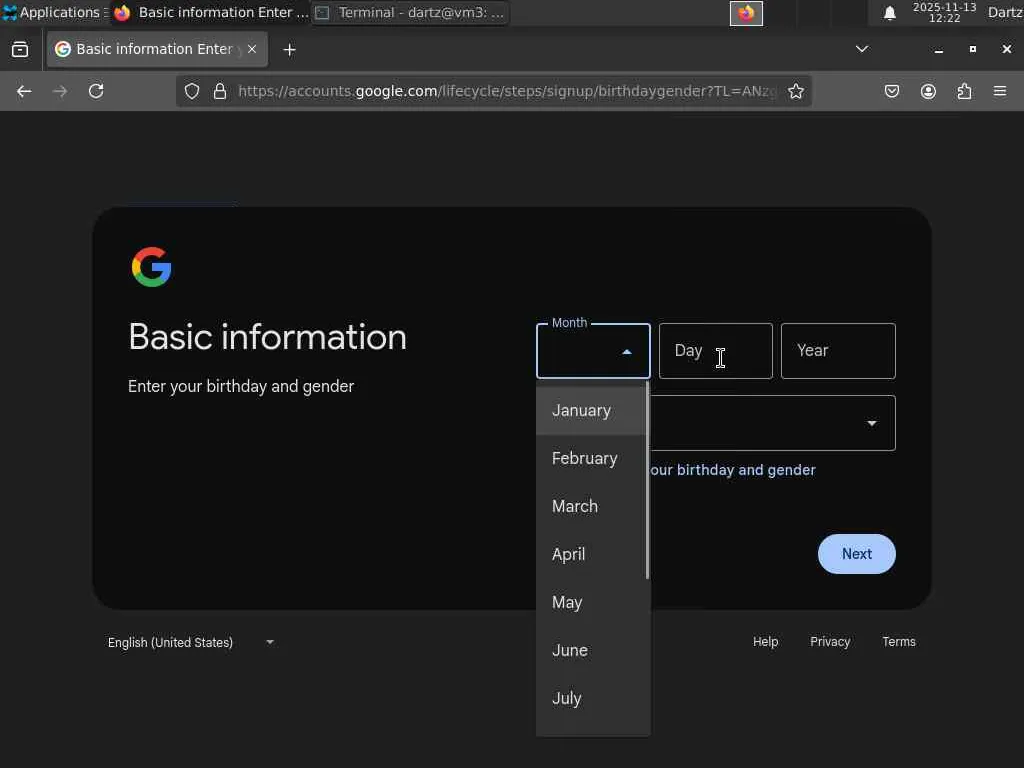View site security padlock info

[x=220, y=91]
